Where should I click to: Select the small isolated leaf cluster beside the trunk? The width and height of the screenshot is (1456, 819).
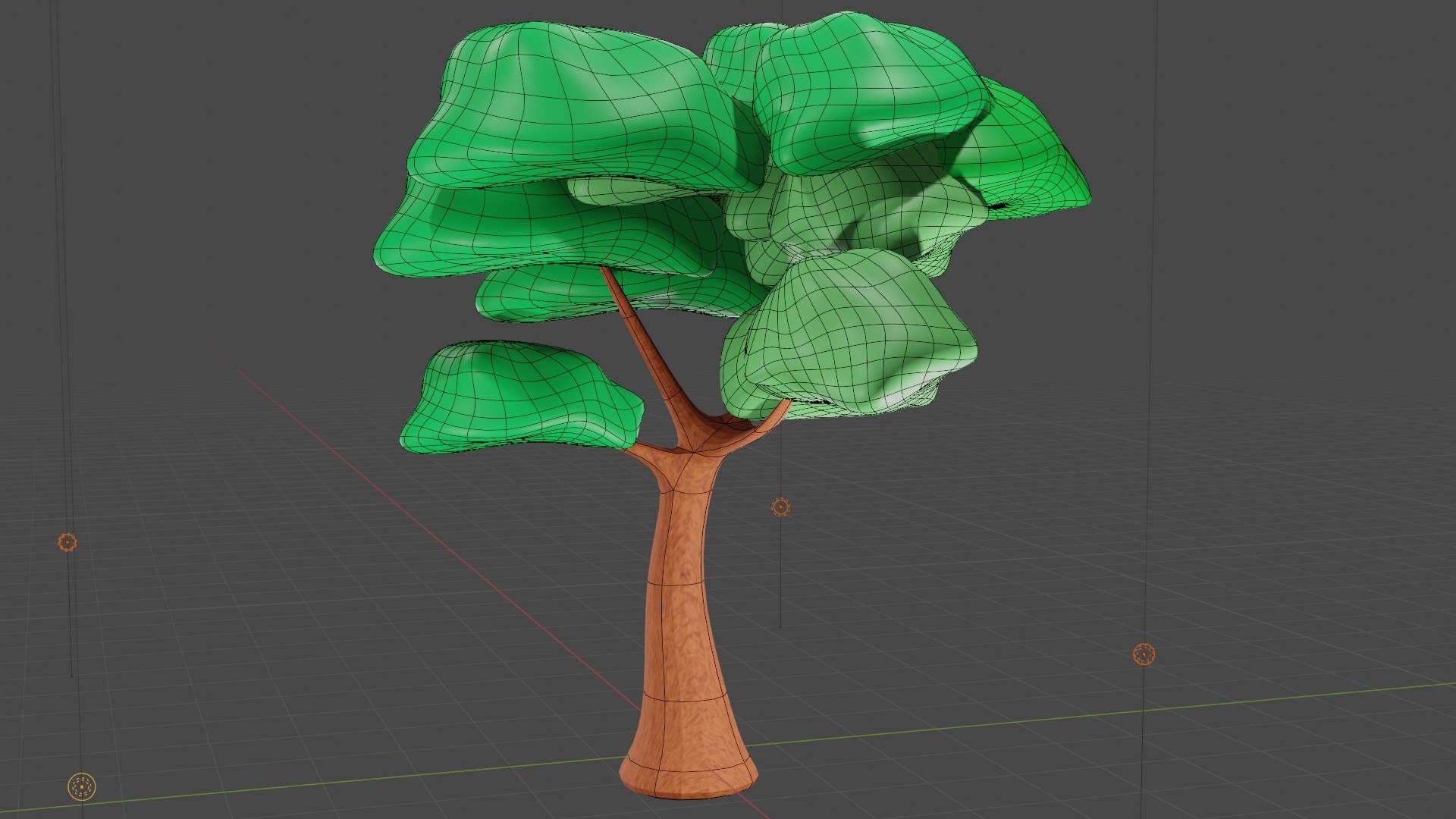click(x=522, y=399)
